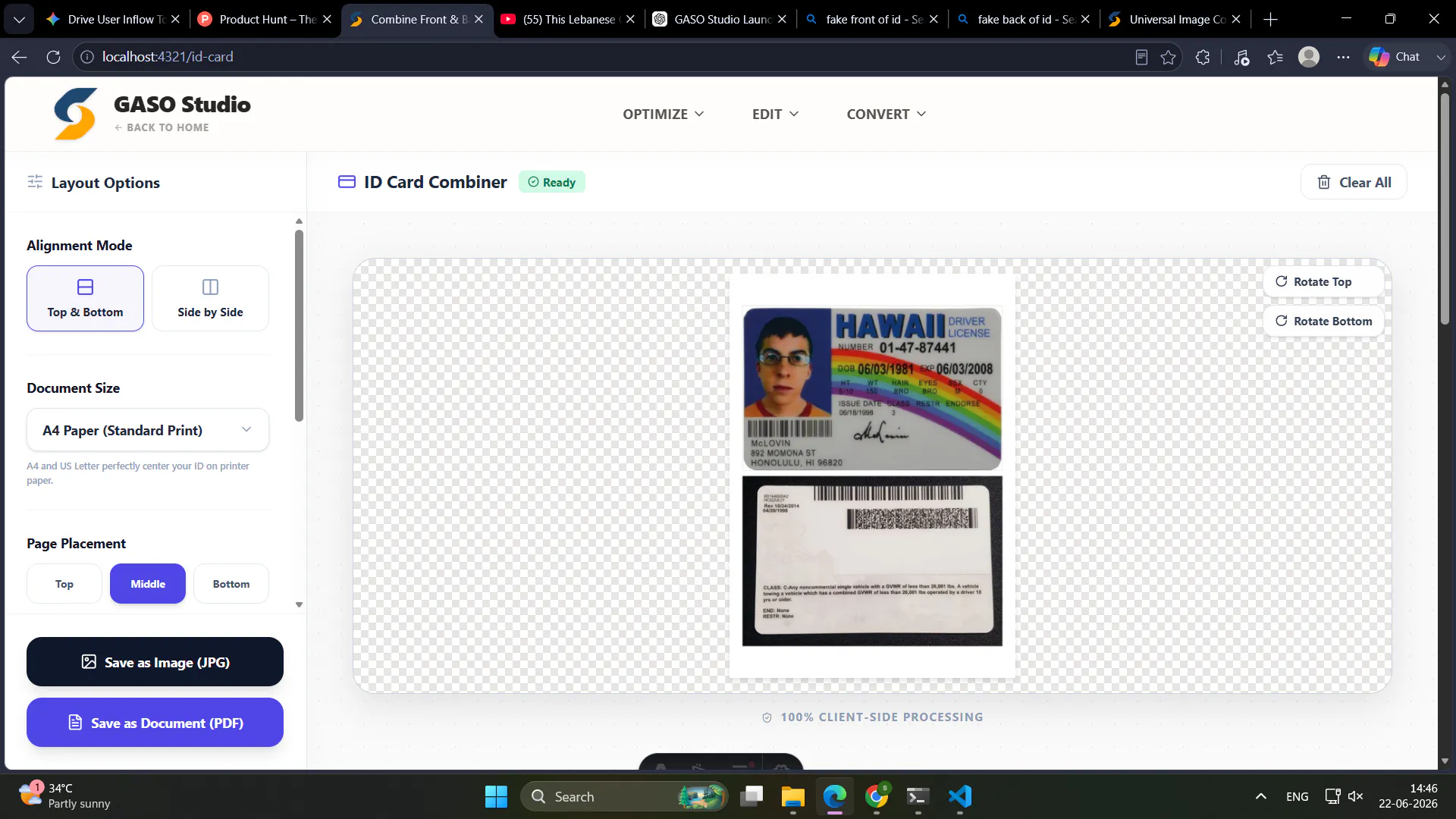The height and width of the screenshot is (819, 1456).
Task: Click Save as Image (JPG) button
Action: pos(155,662)
